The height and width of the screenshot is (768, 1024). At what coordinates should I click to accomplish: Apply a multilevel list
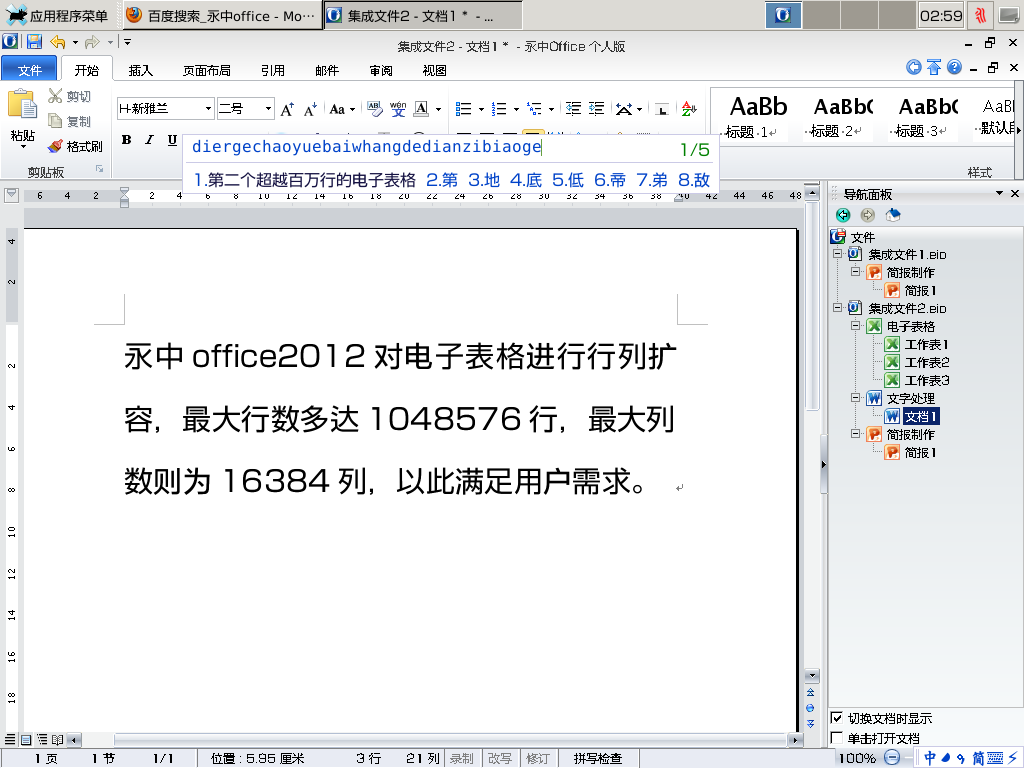point(534,109)
